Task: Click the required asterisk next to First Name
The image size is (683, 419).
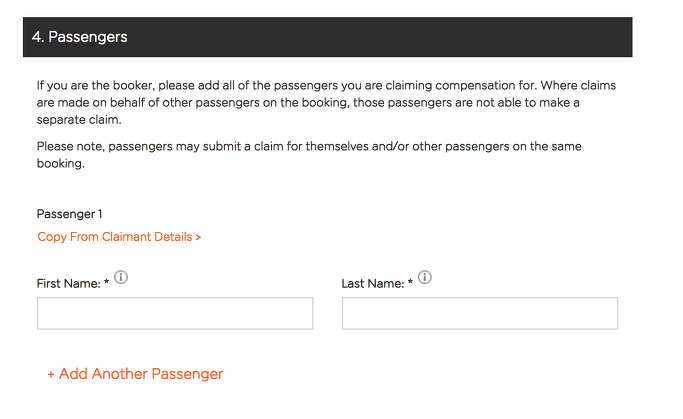Action: tap(106, 282)
